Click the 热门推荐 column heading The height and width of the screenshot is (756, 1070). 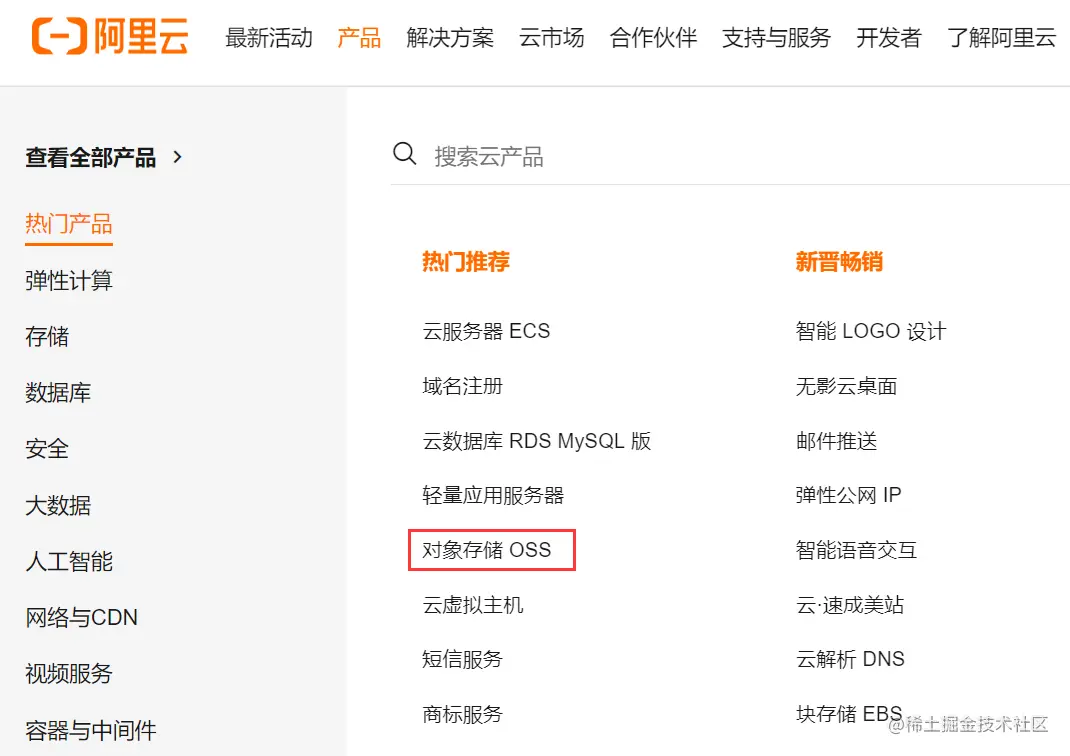(x=466, y=261)
